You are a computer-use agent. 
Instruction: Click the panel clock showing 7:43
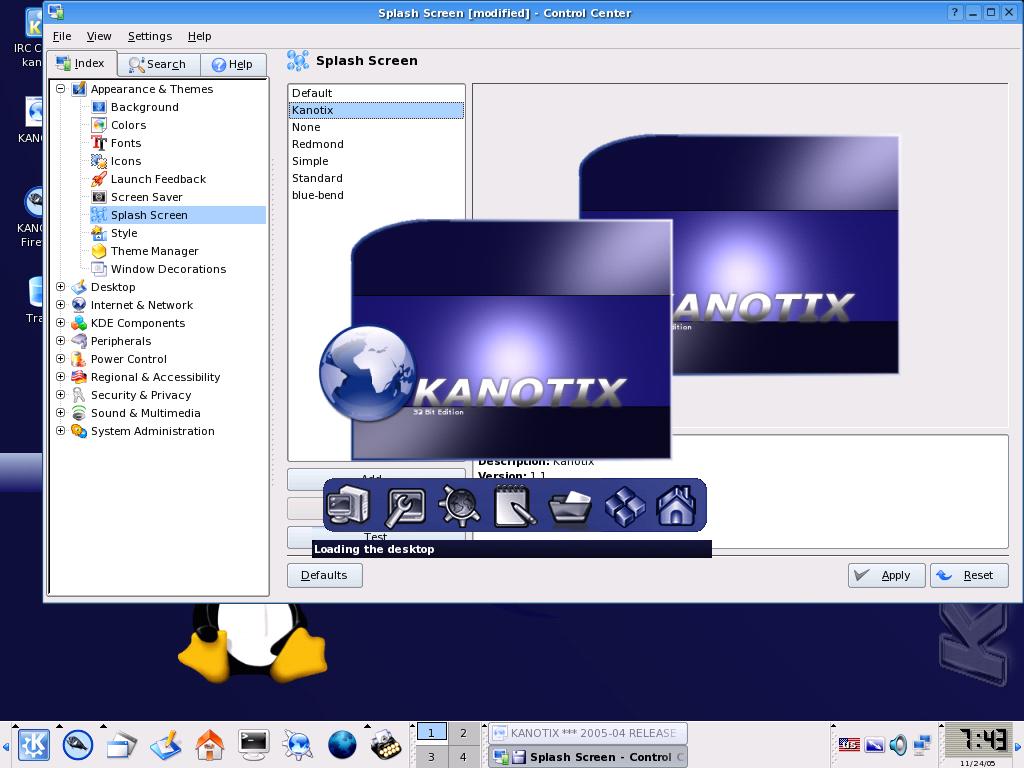[x=978, y=741]
